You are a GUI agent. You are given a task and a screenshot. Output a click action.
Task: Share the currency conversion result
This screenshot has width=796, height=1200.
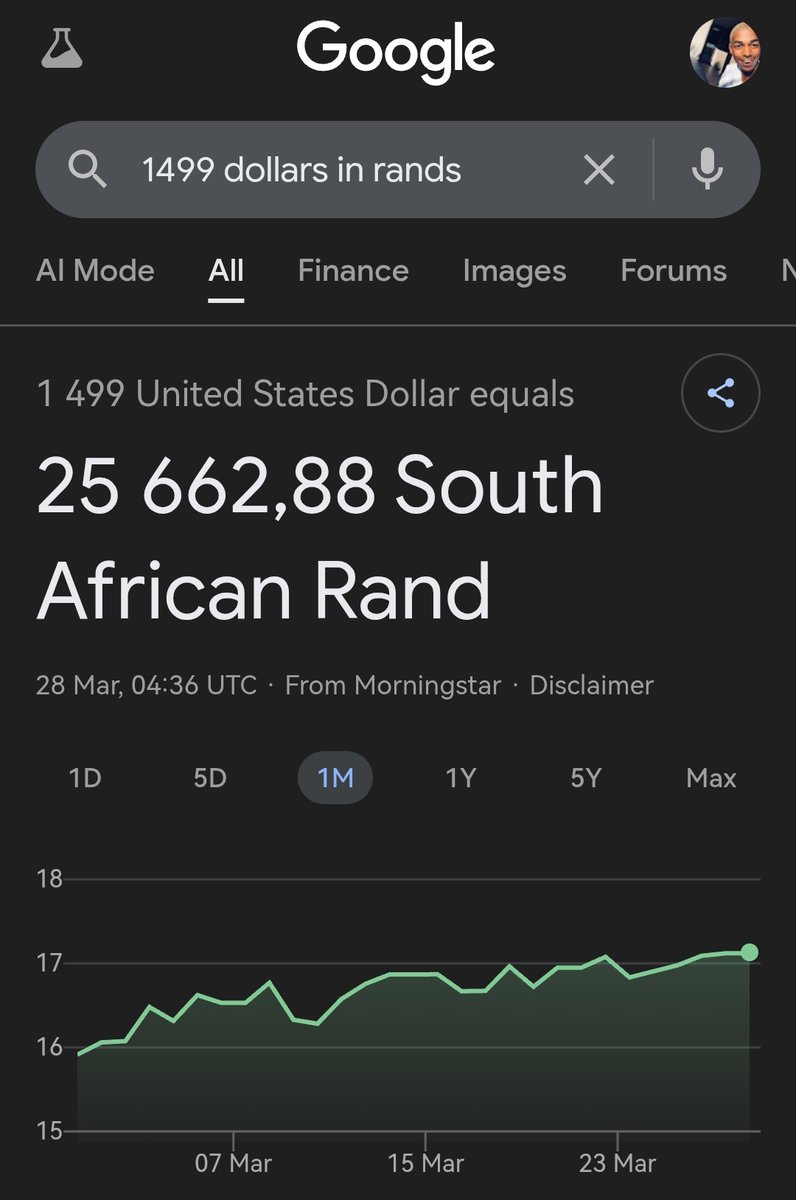[721, 393]
